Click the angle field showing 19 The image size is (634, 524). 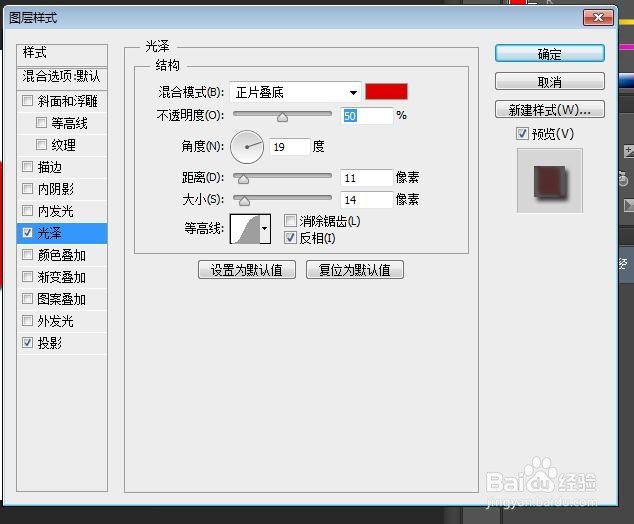pos(290,147)
